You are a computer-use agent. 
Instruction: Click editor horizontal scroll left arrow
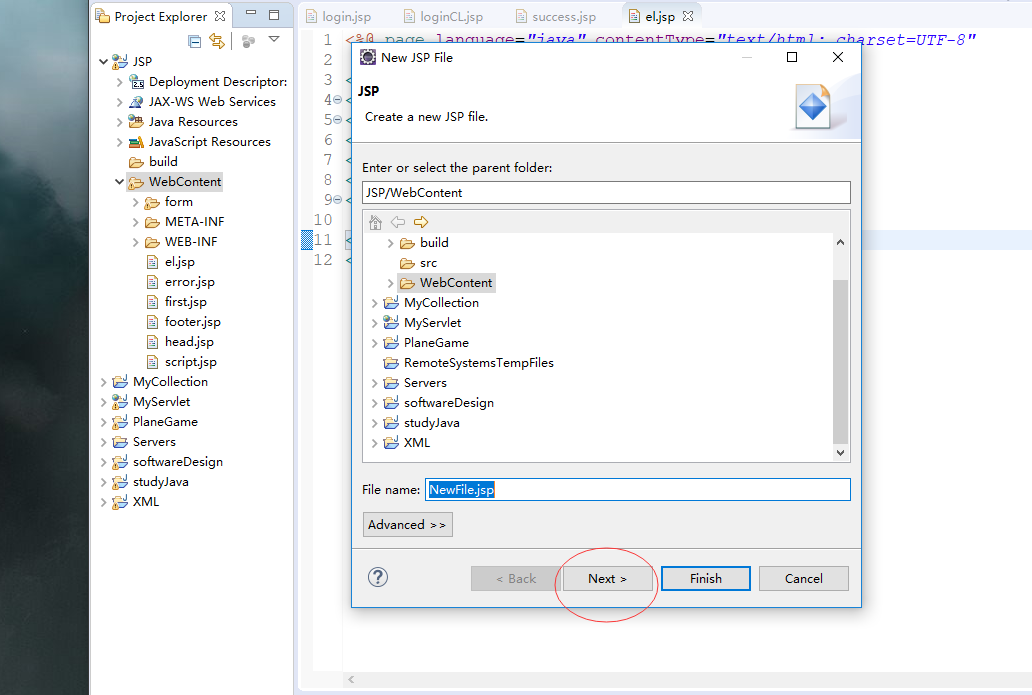[x=351, y=679]
